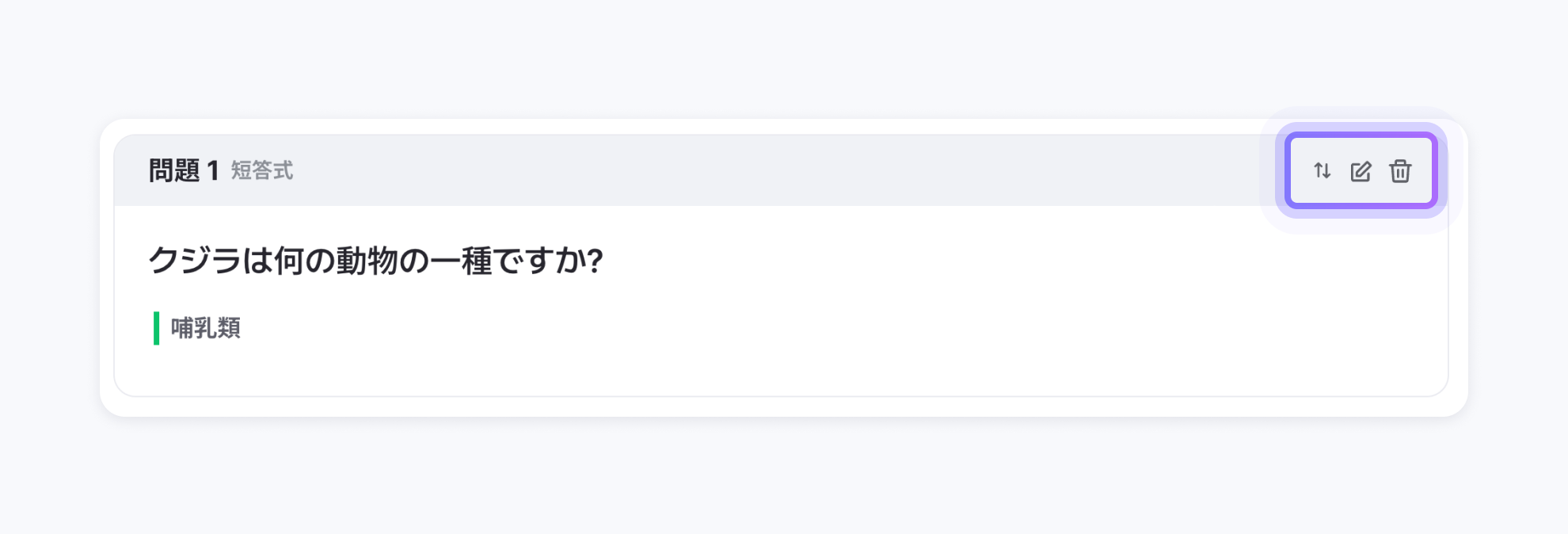Reorder the whale question with the arrows
This screenshot has height=534, width=1568.
click(1322, 171)
